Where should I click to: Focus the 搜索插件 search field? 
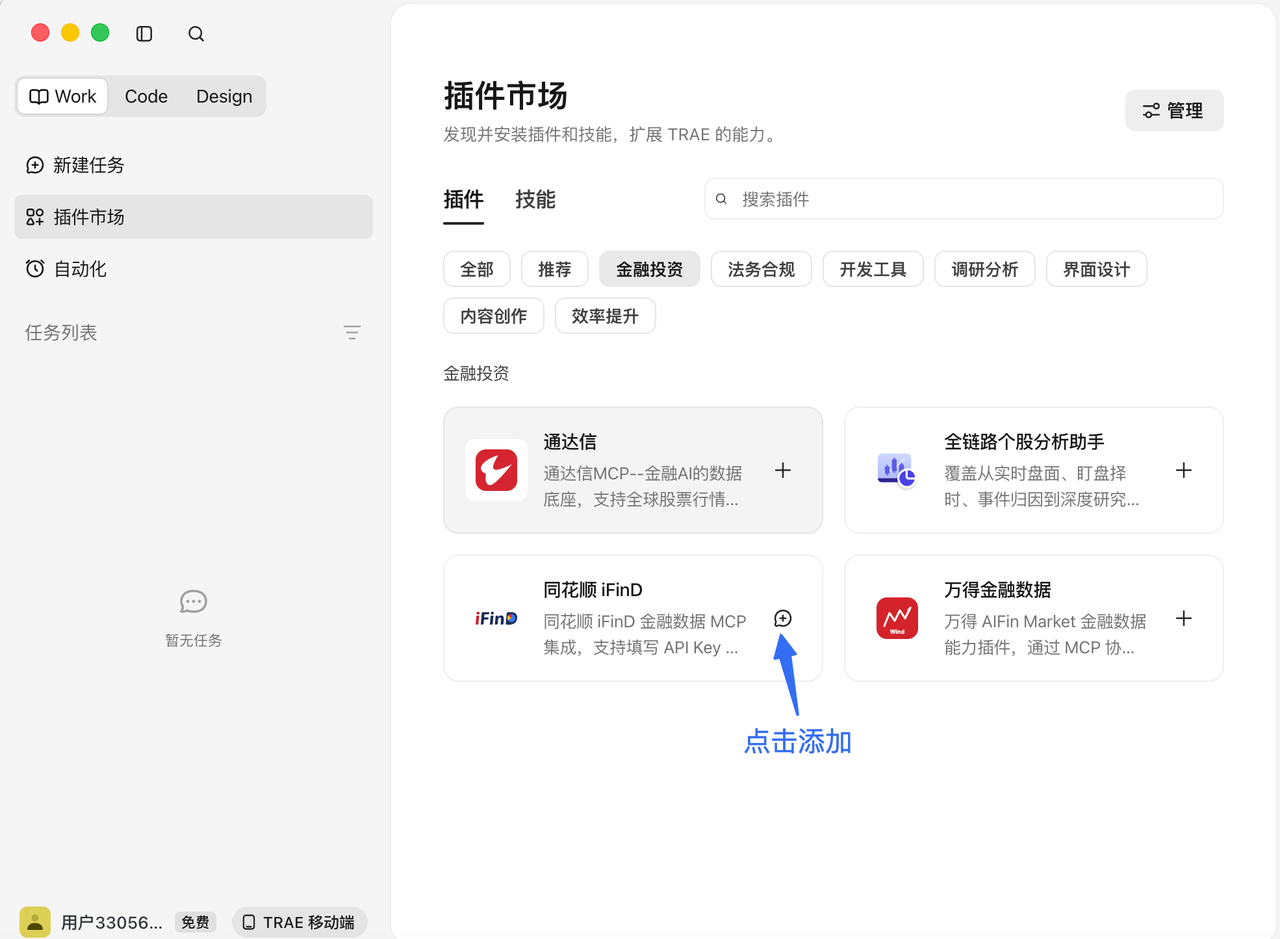pos(964,199)
